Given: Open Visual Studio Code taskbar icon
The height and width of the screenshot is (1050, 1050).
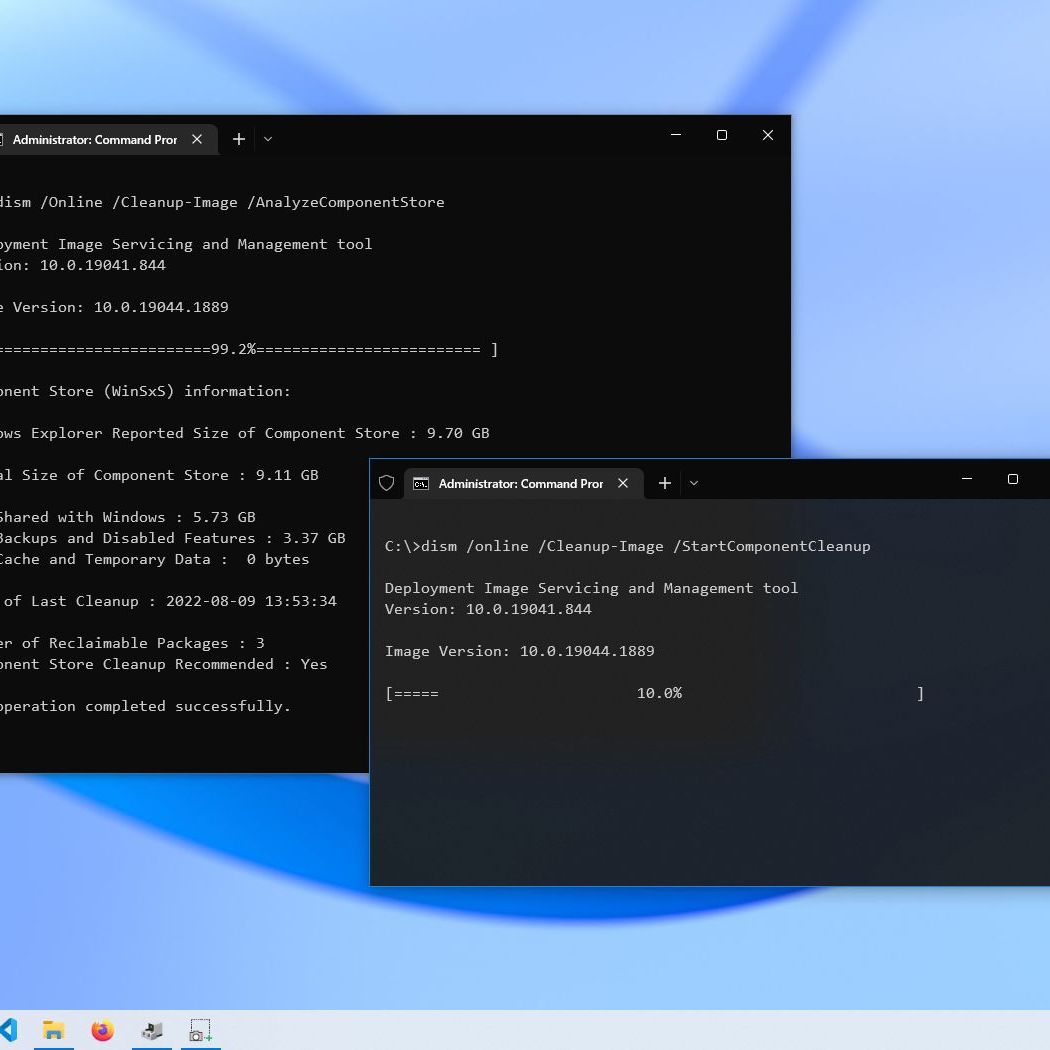Looking at the screenshot, I should click(x=8, y=1030).
